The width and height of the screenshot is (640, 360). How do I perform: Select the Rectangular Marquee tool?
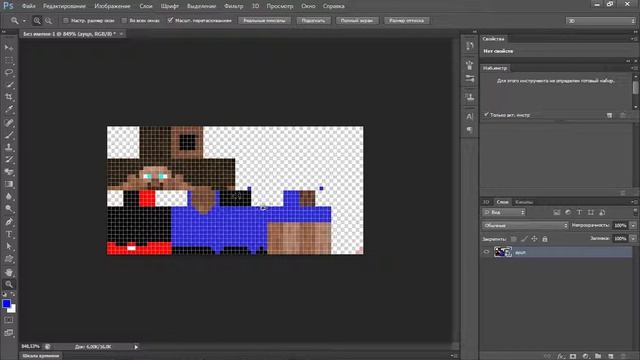(9, 60)
